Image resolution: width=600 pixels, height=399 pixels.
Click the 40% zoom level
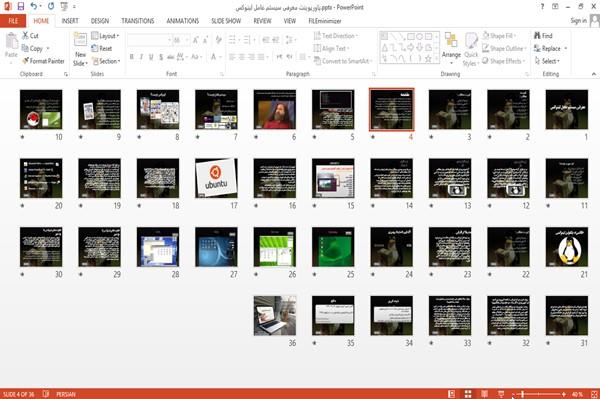click(x=577, y=394)
